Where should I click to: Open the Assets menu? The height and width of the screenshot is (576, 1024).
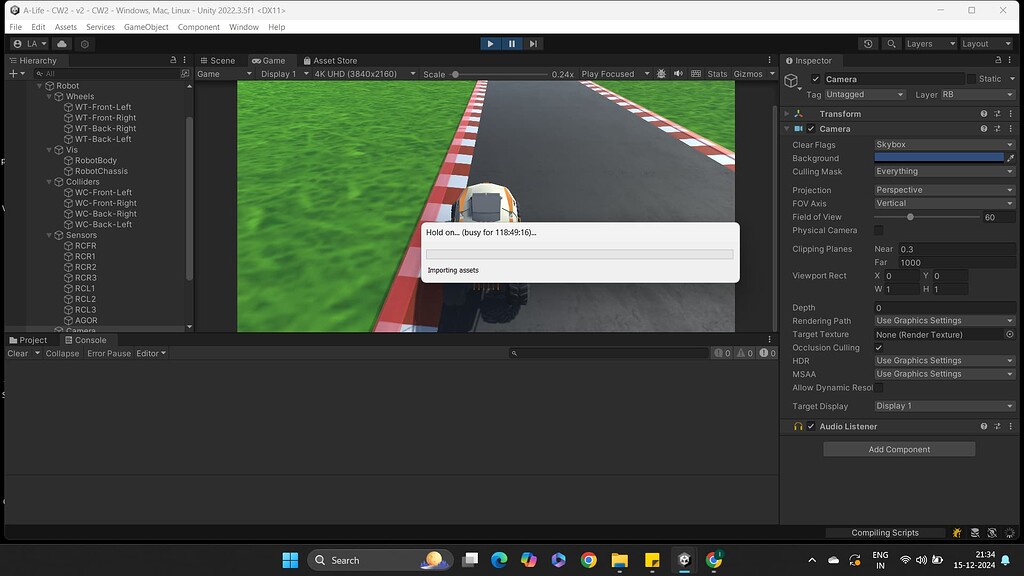coord(64,27)
